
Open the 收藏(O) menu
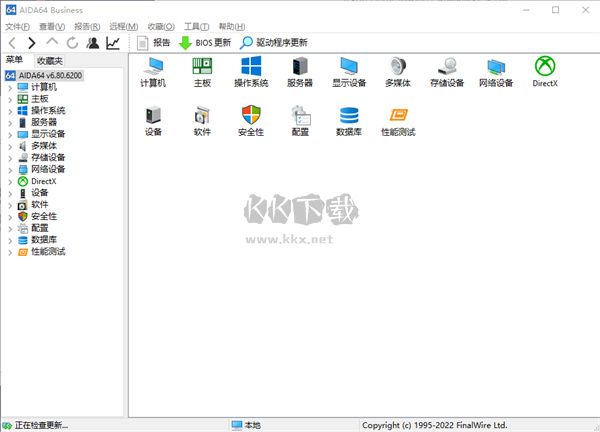[161, 26]
